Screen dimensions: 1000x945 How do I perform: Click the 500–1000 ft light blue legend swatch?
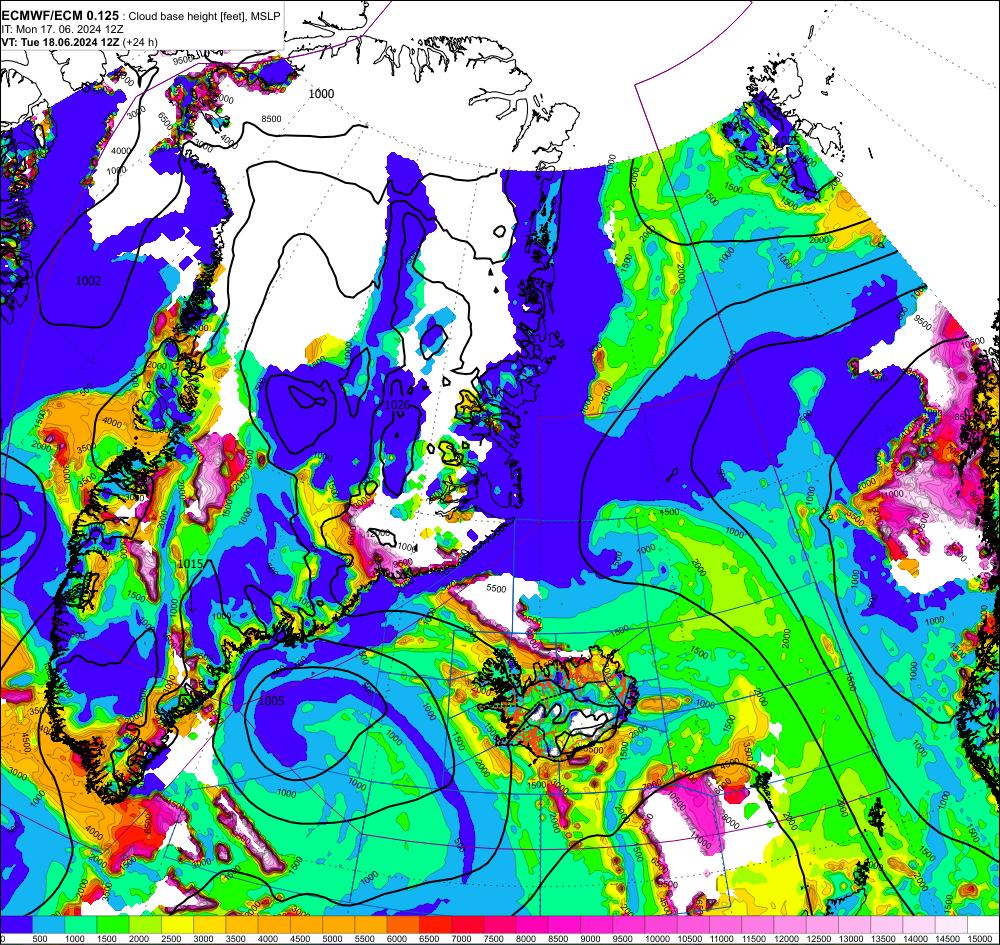point(48,925)
